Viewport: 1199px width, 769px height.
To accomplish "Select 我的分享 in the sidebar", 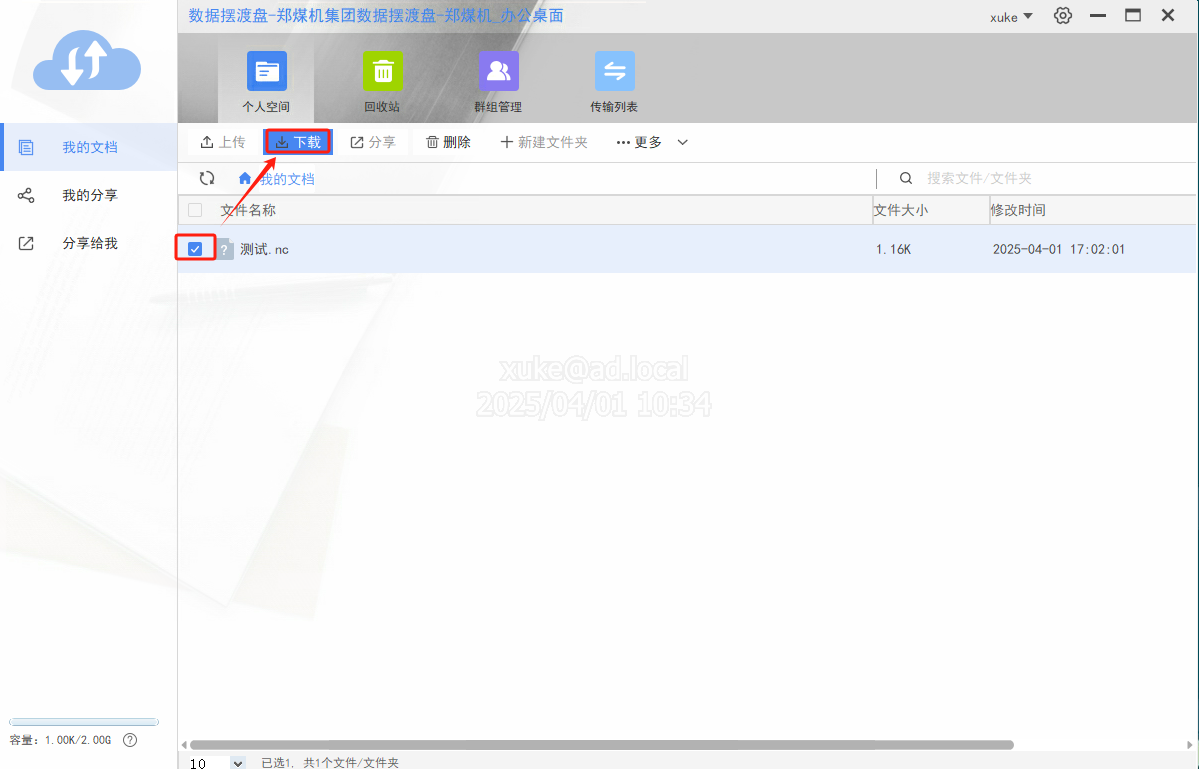I will (x=90, y=195).
